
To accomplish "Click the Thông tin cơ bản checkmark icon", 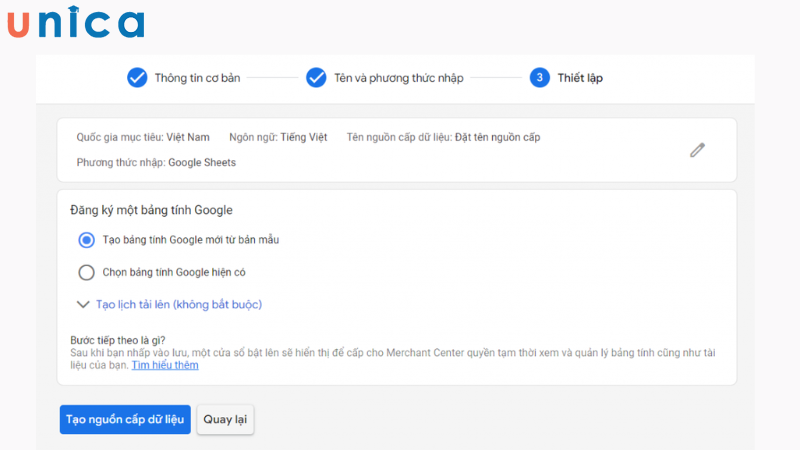I will (137, 78).
